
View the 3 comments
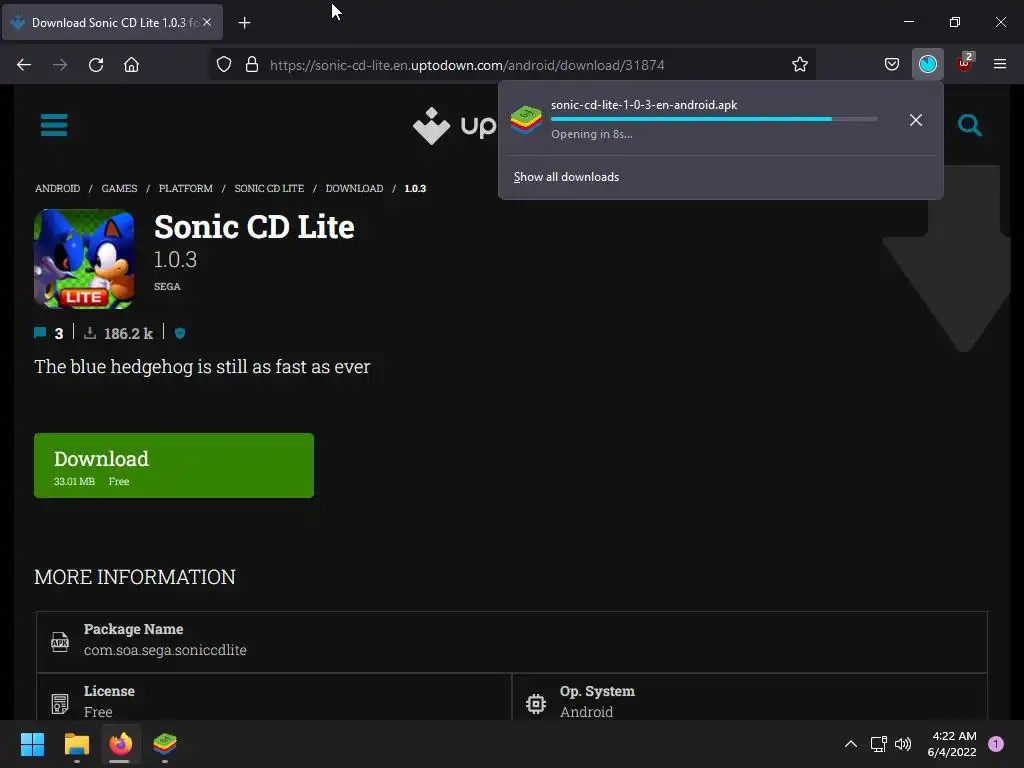pos(49,334)
